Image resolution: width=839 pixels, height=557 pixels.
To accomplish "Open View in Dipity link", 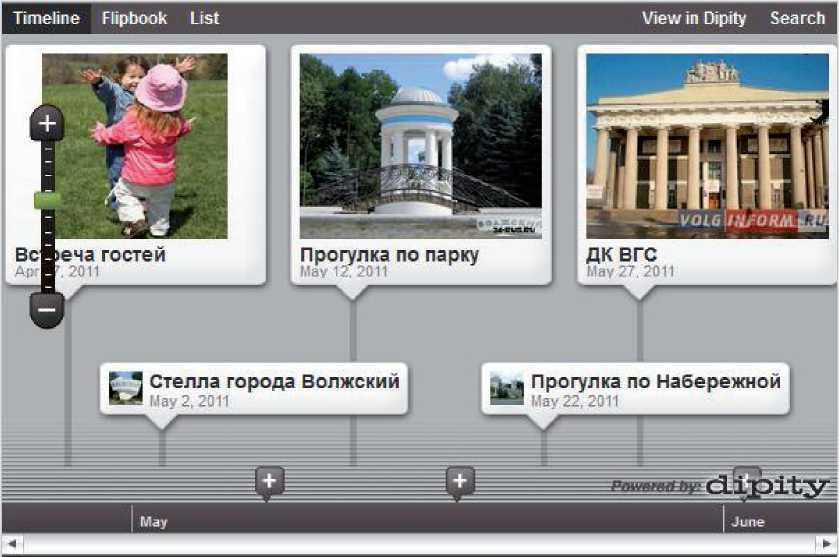I will pos(693,18).
